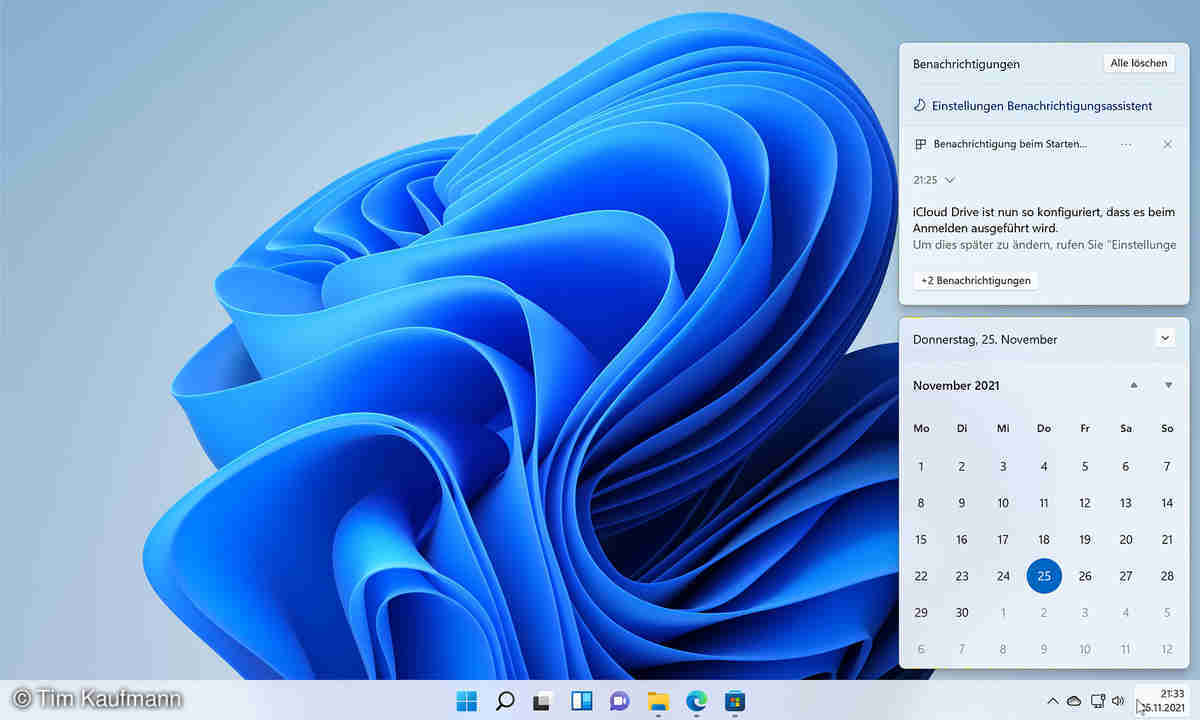
Task: Open the taskbar search magnifier
Action: coord(505,701)
